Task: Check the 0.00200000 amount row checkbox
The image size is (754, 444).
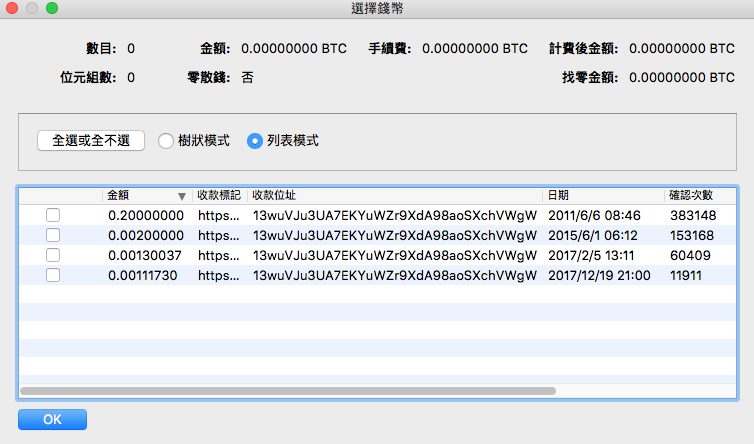Action: (53, 235)
